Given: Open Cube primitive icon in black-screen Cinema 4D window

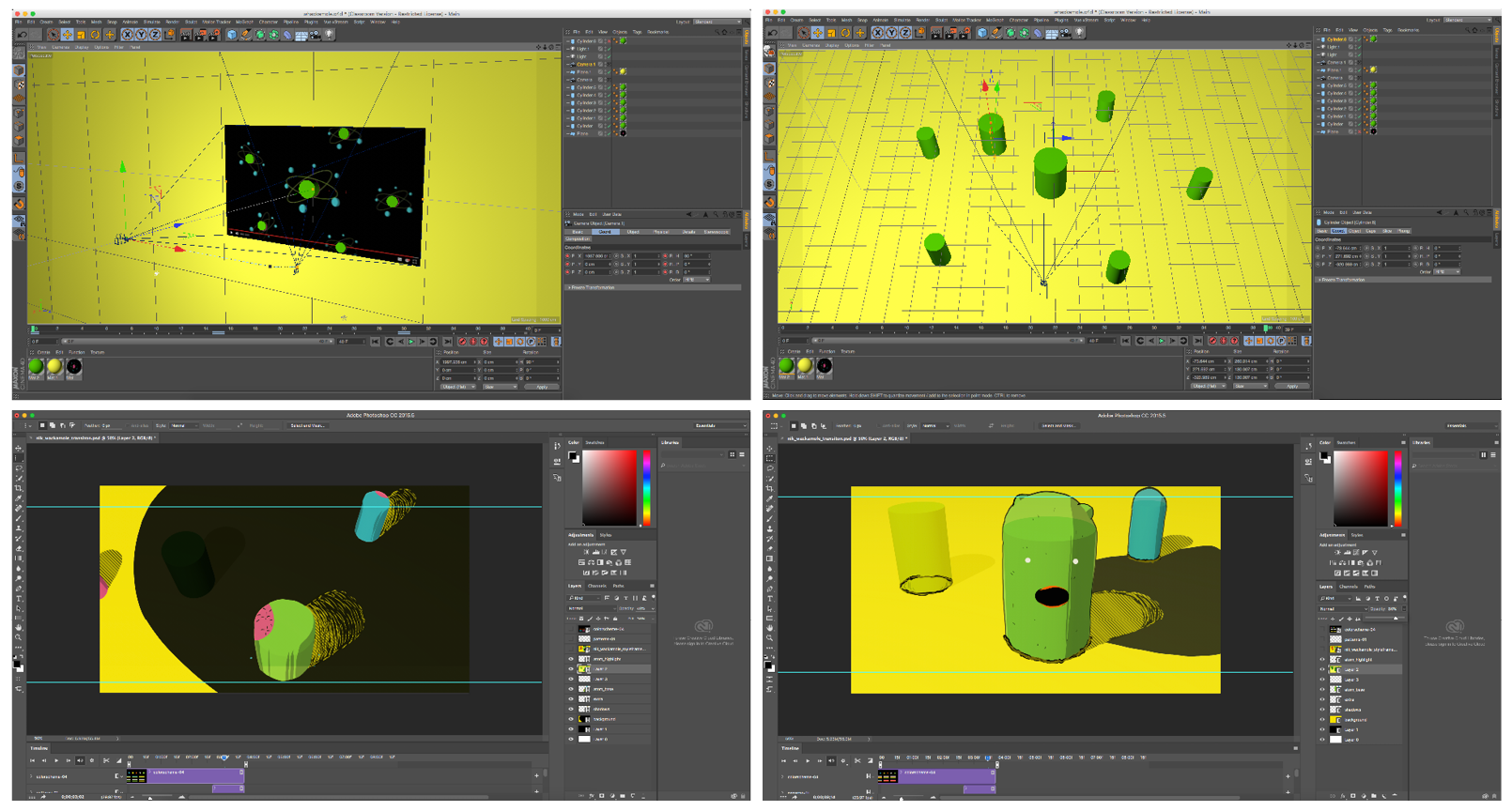Looking at the screenshot, I should tap(231, 35).
